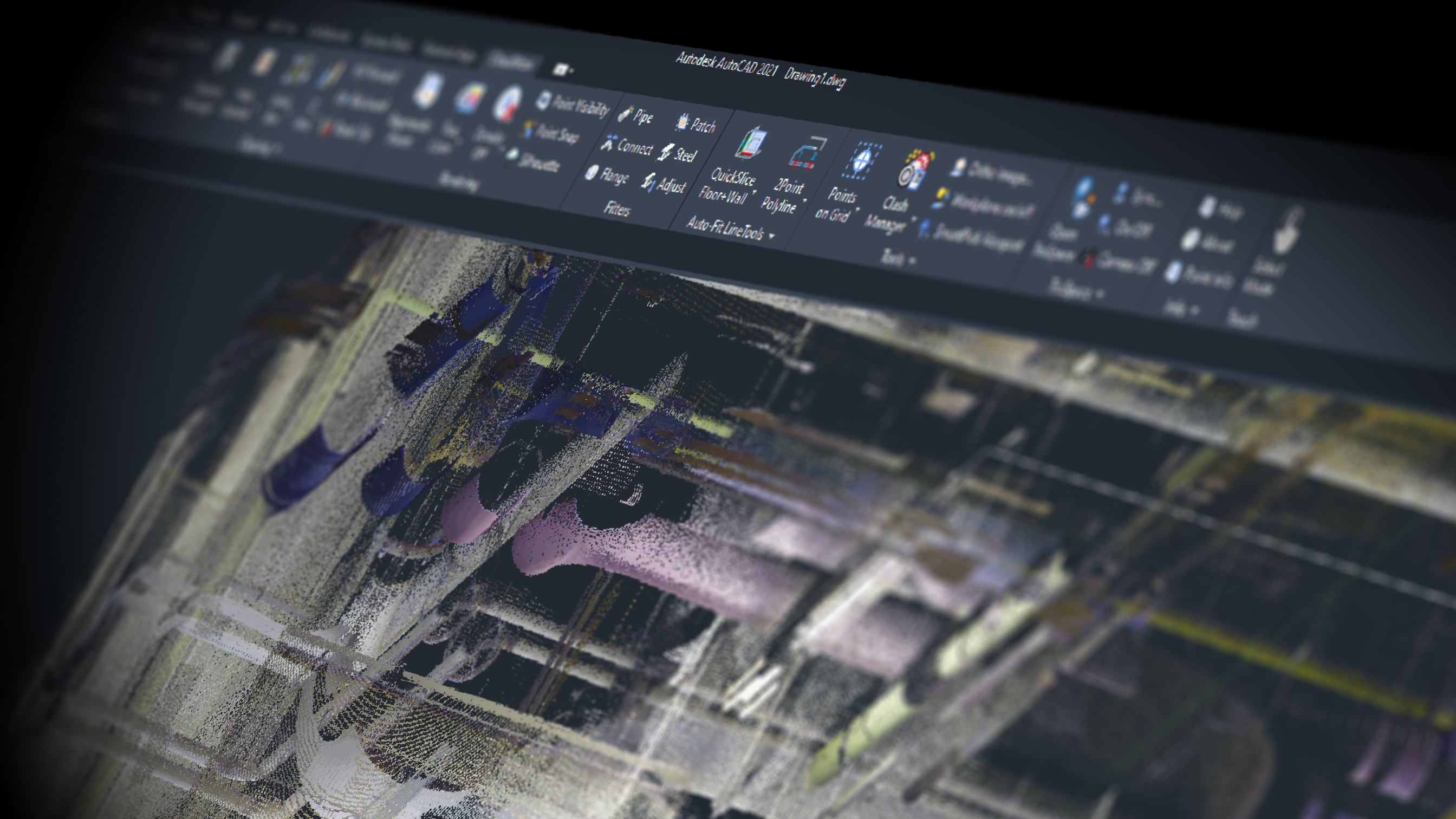Switch to the CloudWorx ribbon tab
The image size is (1456, 819).
pos(511,62)
